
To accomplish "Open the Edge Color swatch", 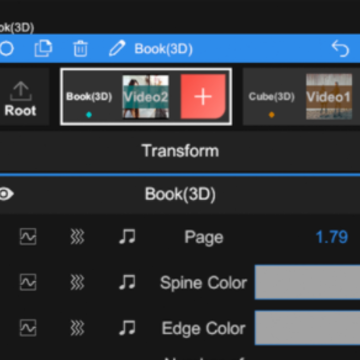I will coord(307,328).
